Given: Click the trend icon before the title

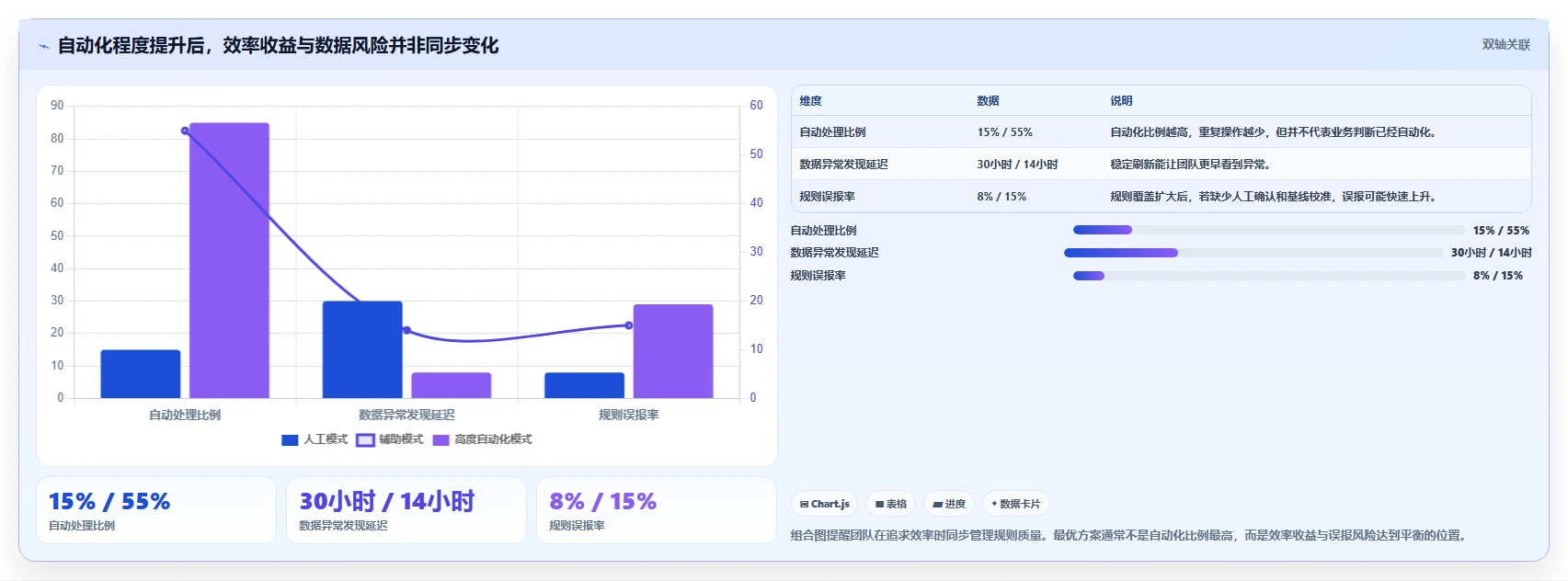Looking at the screenshot, I should [x=43, y=46].
